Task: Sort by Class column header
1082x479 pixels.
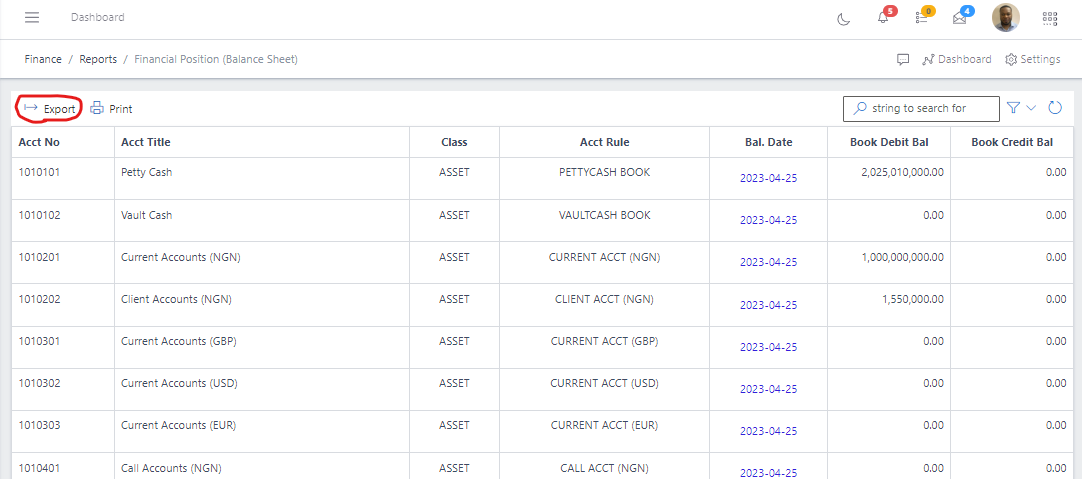Action: tap(454, 142)
